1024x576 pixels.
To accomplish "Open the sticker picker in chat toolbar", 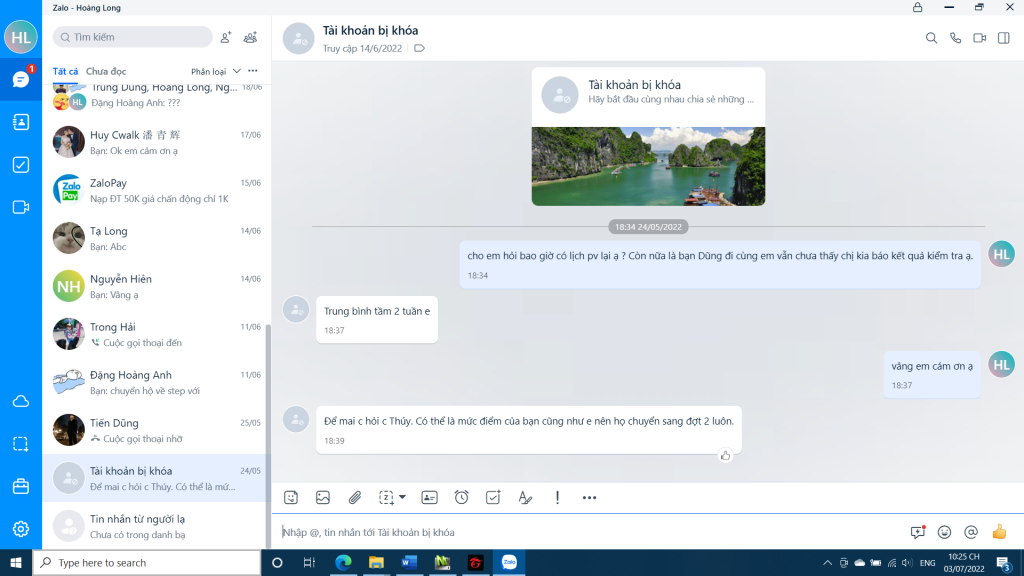I will click(x=291, y=497).
